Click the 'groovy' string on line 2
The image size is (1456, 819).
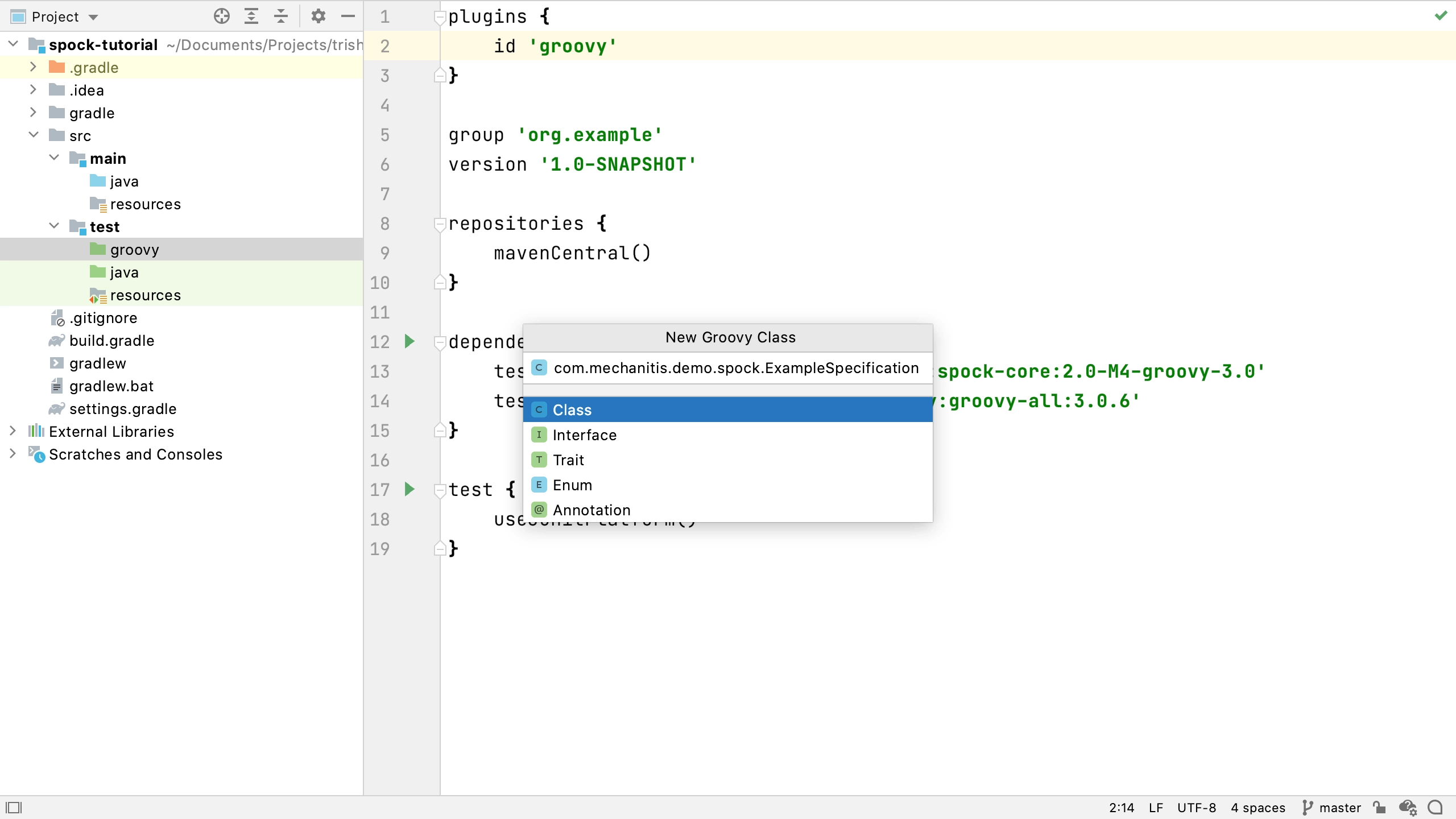573,46
